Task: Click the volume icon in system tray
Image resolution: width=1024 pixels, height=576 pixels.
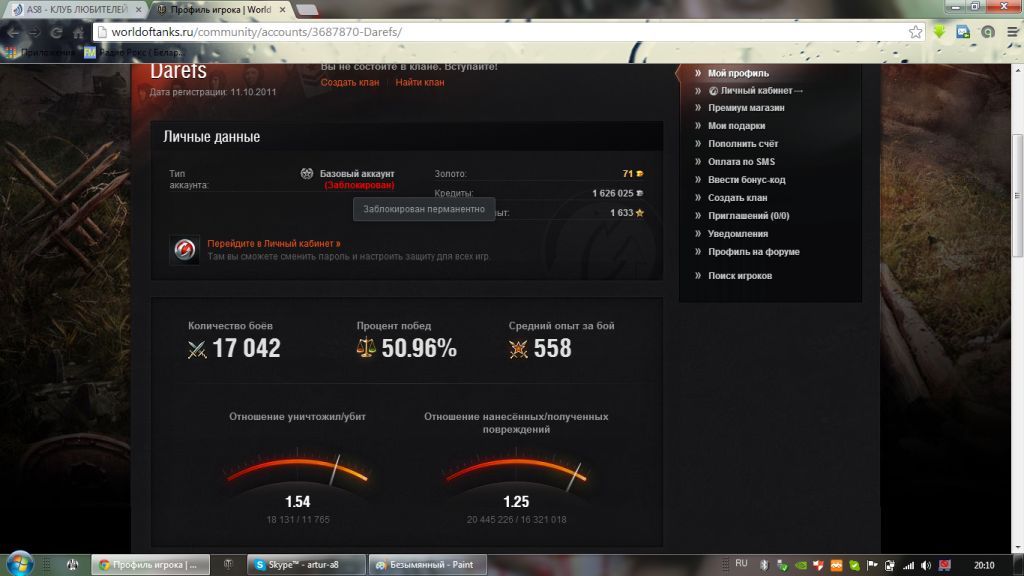Action: click(x=926, y=564)
